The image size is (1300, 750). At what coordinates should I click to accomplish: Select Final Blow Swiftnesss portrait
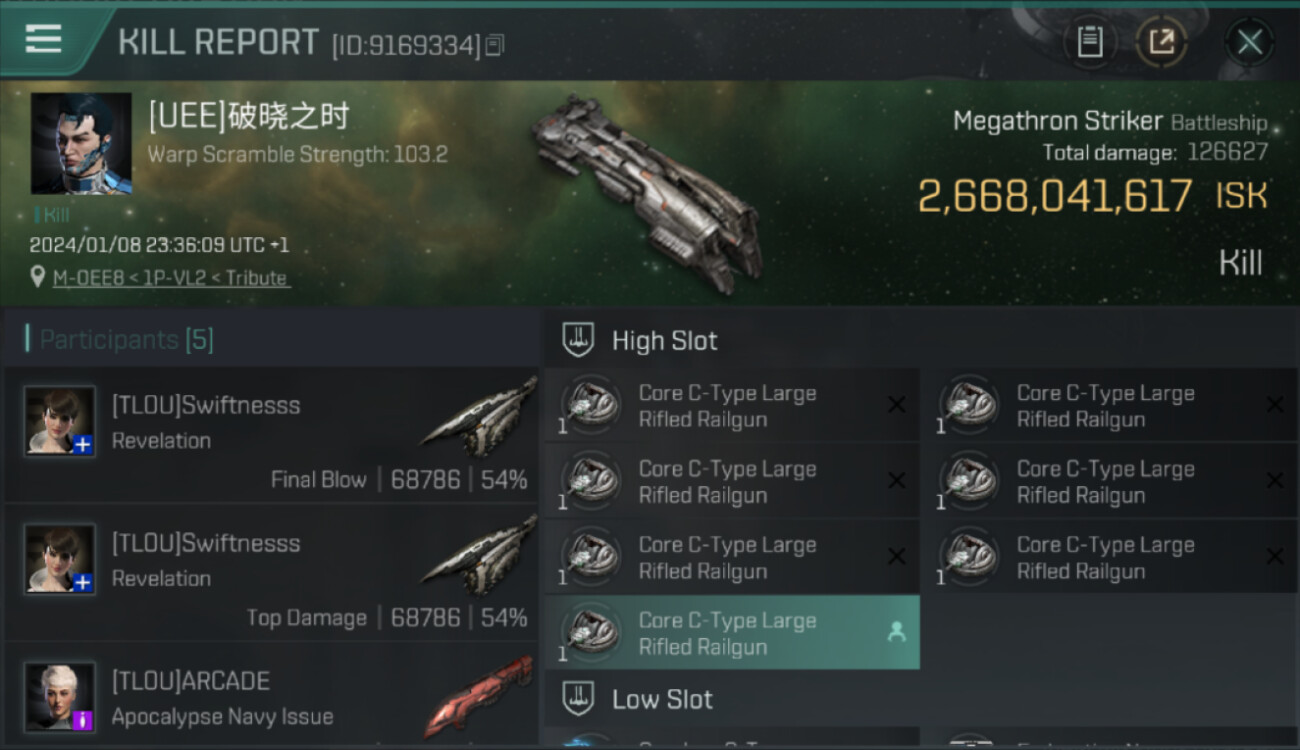pos(61,421)
